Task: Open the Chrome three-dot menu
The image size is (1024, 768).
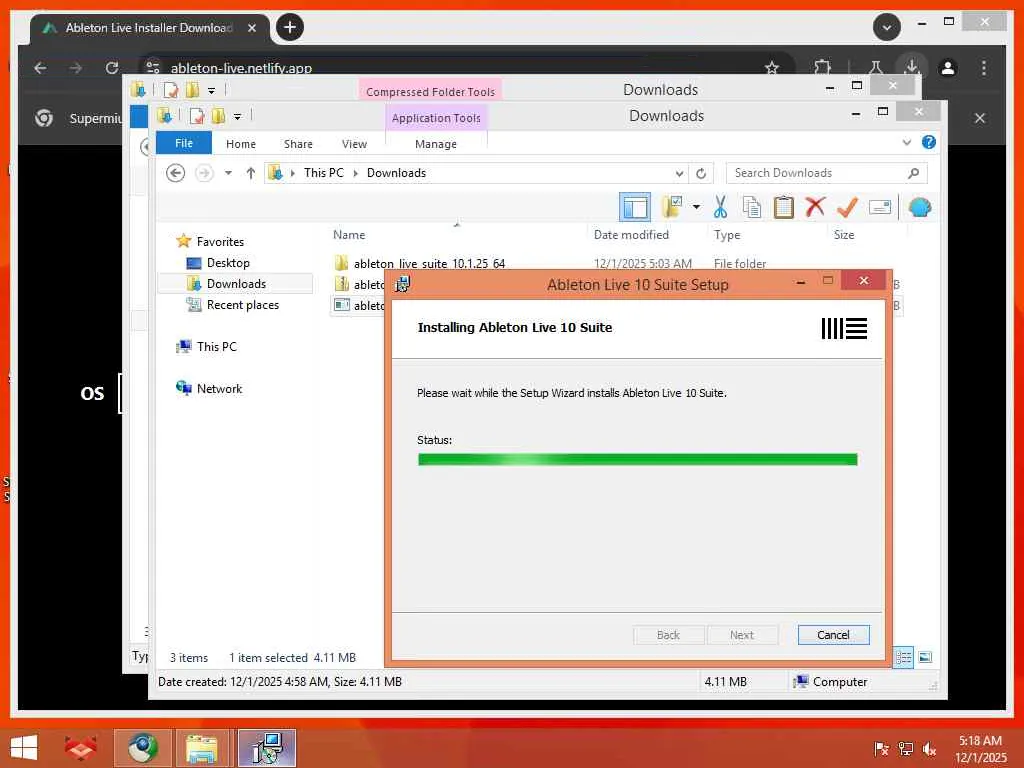Action: click(984, 68)
